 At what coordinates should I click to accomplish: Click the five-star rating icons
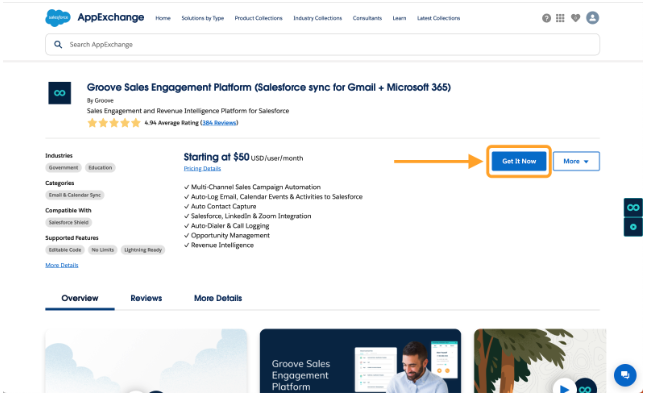point(114,123)
